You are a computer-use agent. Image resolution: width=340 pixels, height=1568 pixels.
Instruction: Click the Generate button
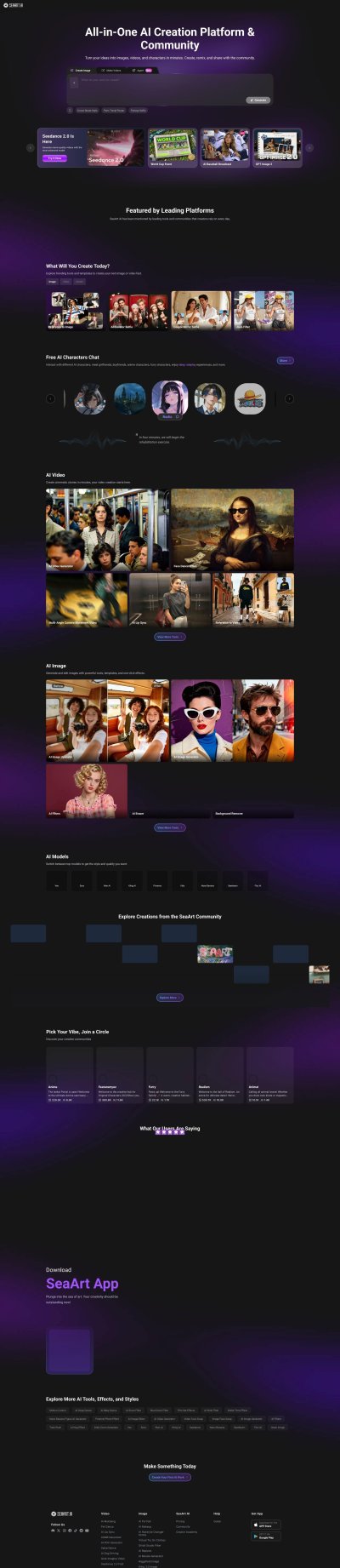[x=258, y=100]
